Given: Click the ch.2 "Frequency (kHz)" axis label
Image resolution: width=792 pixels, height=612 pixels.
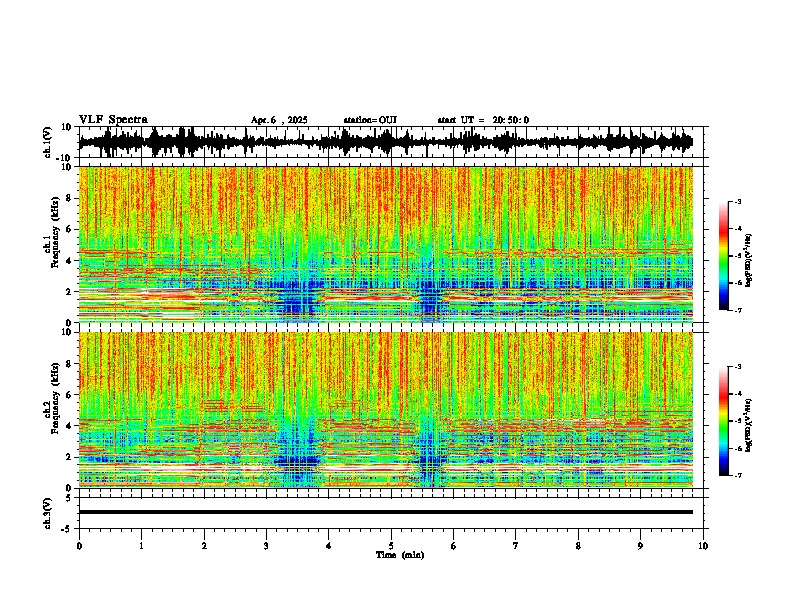Looking at the screenshot, I should click(55, 397).
